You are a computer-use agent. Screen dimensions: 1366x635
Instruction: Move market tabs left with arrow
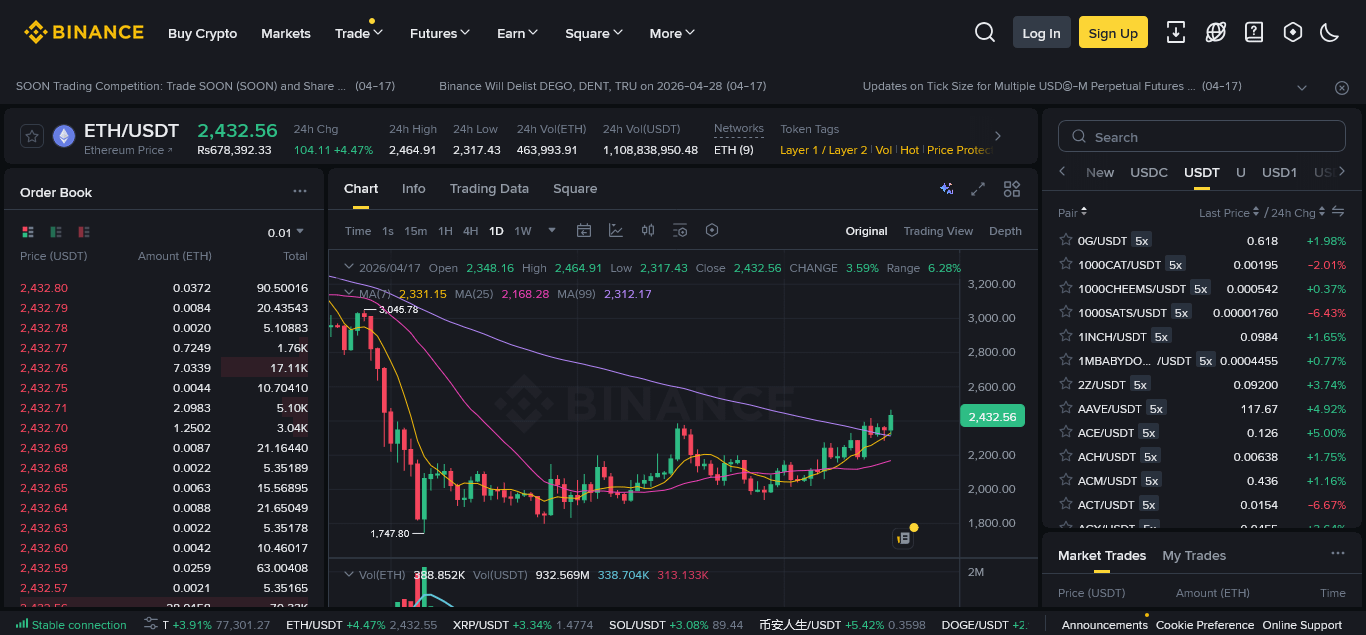point(1062,171)
